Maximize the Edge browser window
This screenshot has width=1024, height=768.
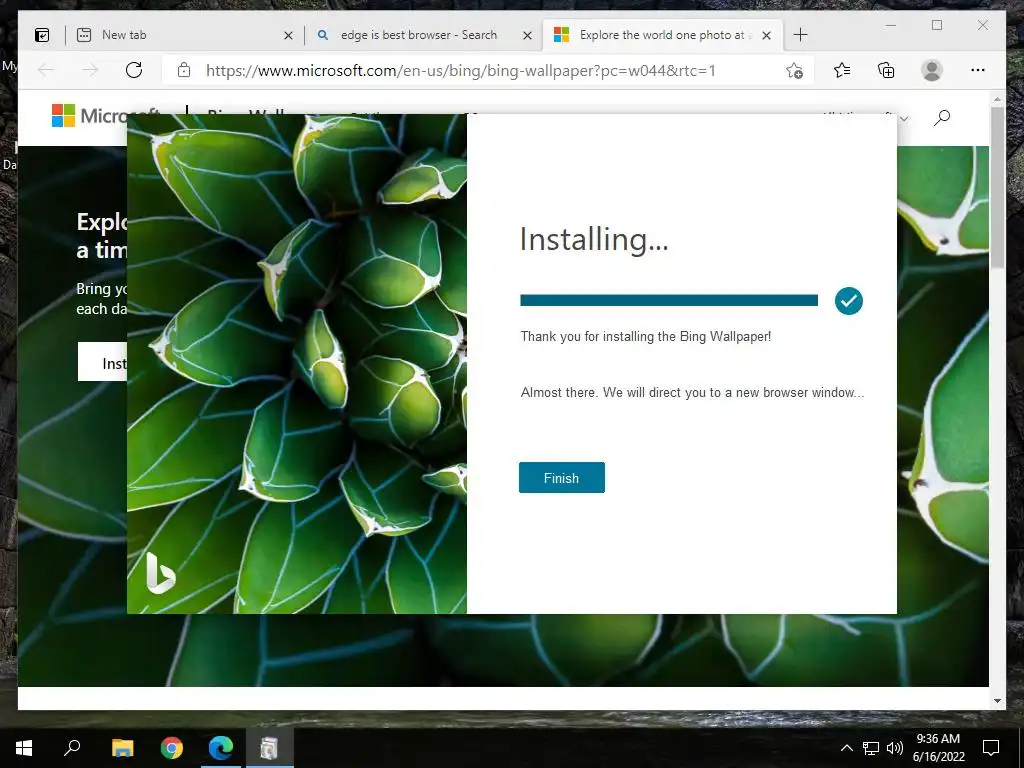coord(937,25)
